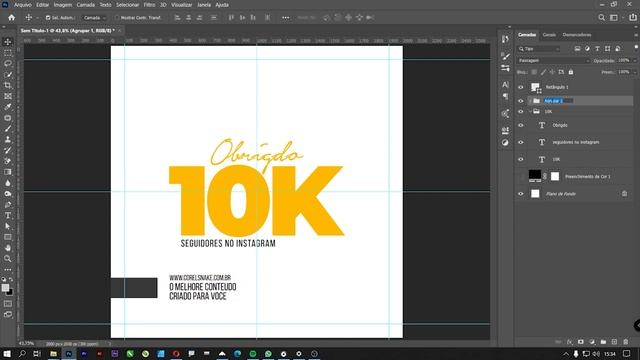Open the Imagem menu
Image resolution: width=640 pixels, height=360 pixels.
(63, 5)
